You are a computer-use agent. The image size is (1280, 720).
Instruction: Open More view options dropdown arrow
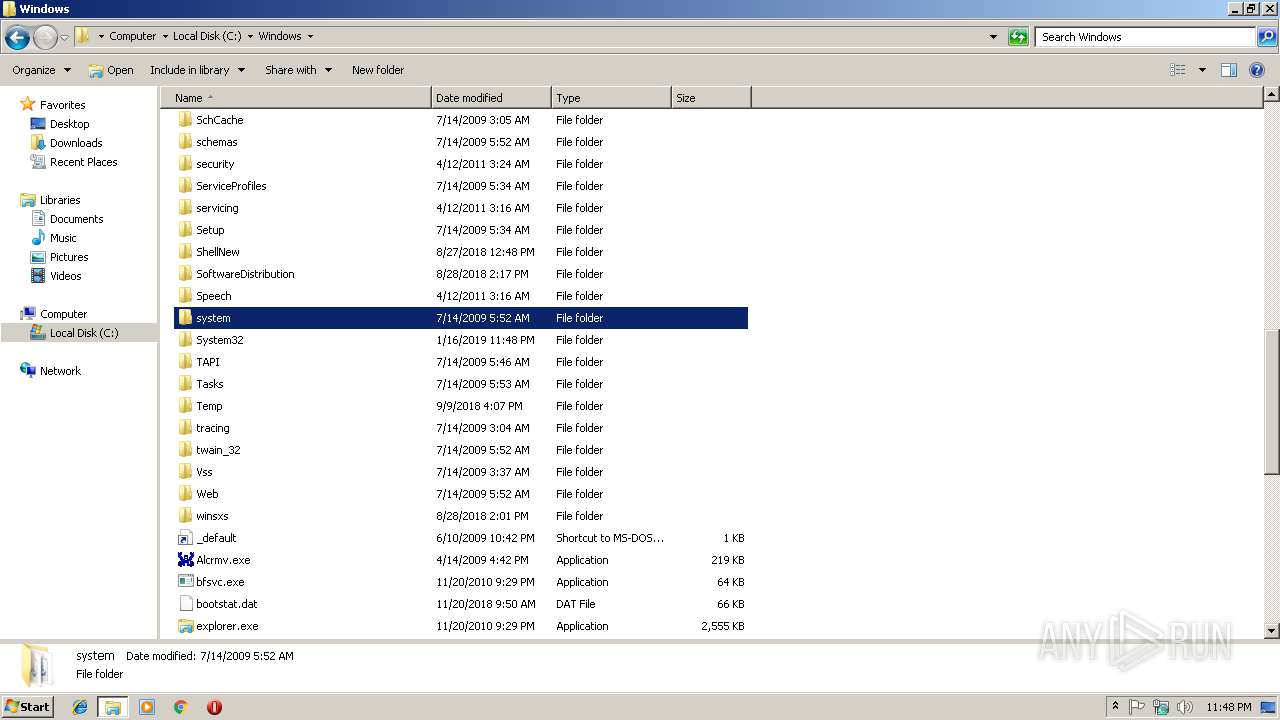click(x=1202, y=70)
